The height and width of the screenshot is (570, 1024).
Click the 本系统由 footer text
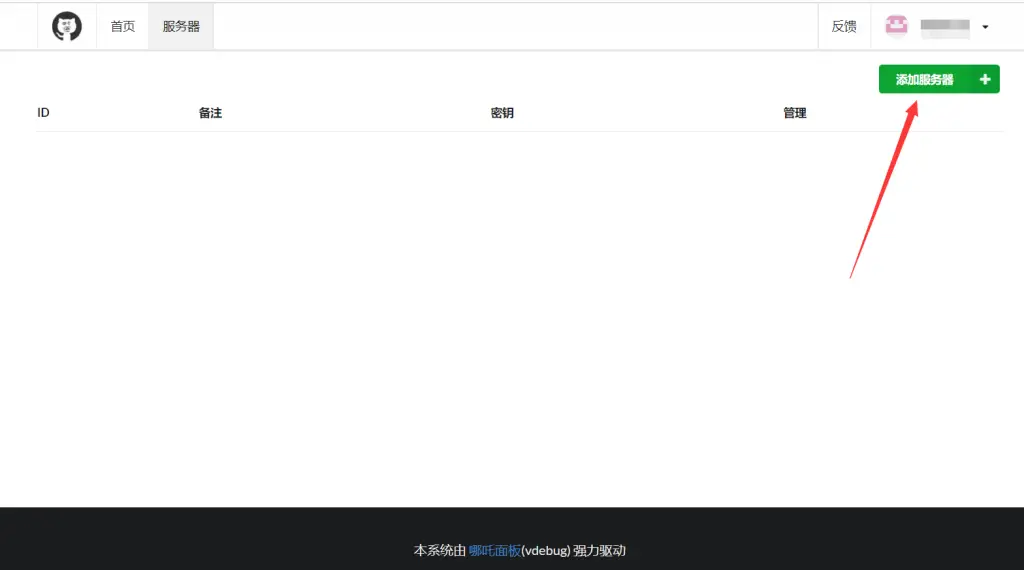point(440,550)
